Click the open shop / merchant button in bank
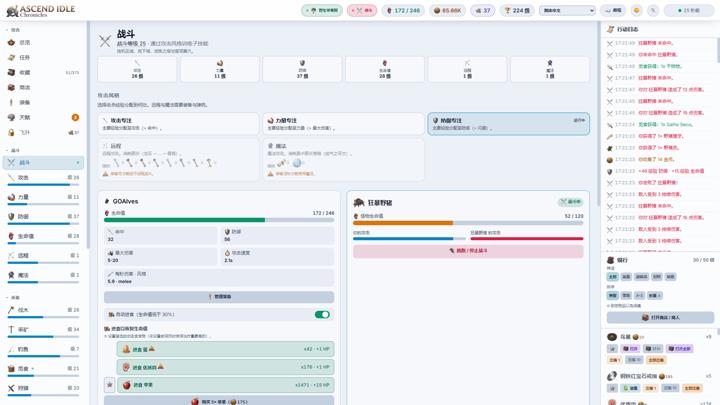Viewport: 720px width, 405px height. (x=660, y=317)
